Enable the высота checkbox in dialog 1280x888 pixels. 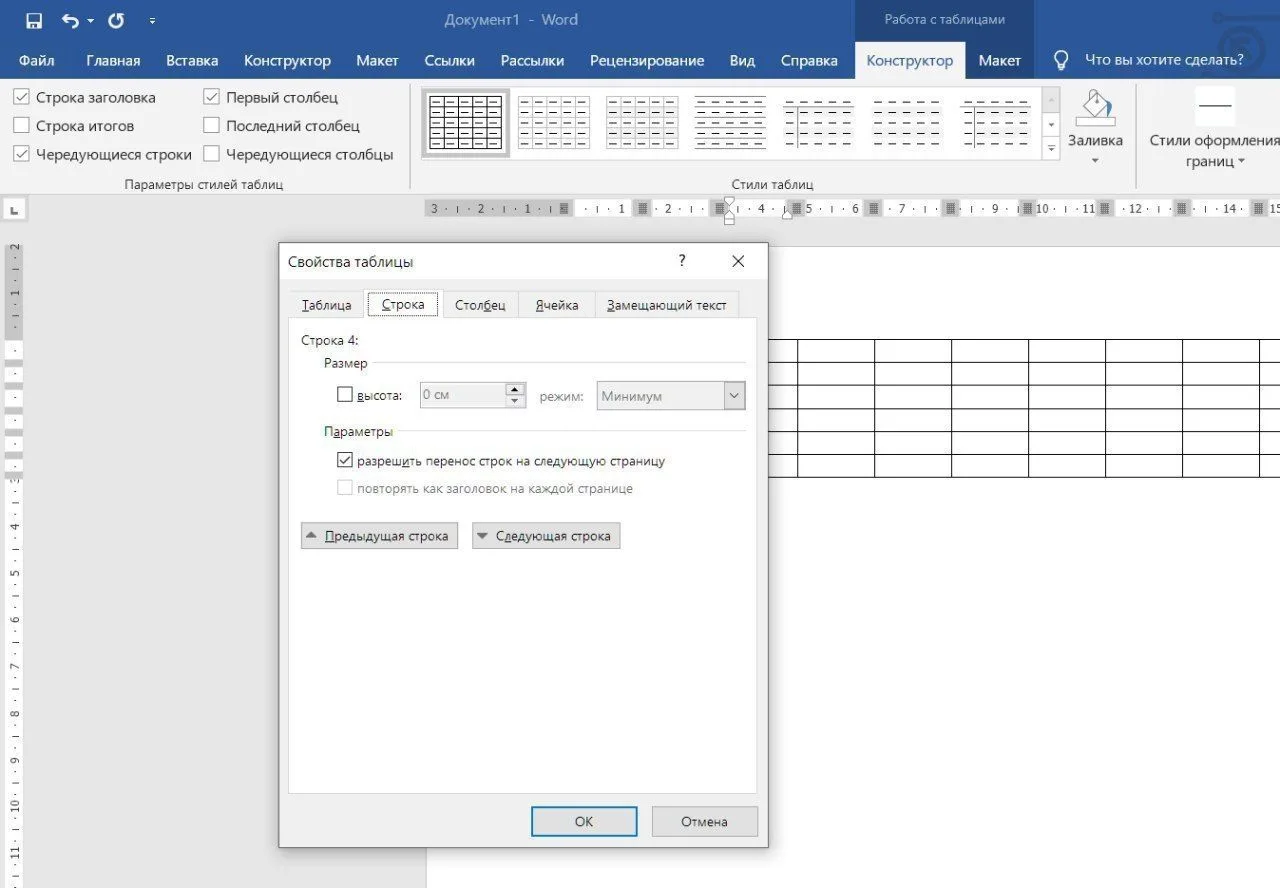345,395
